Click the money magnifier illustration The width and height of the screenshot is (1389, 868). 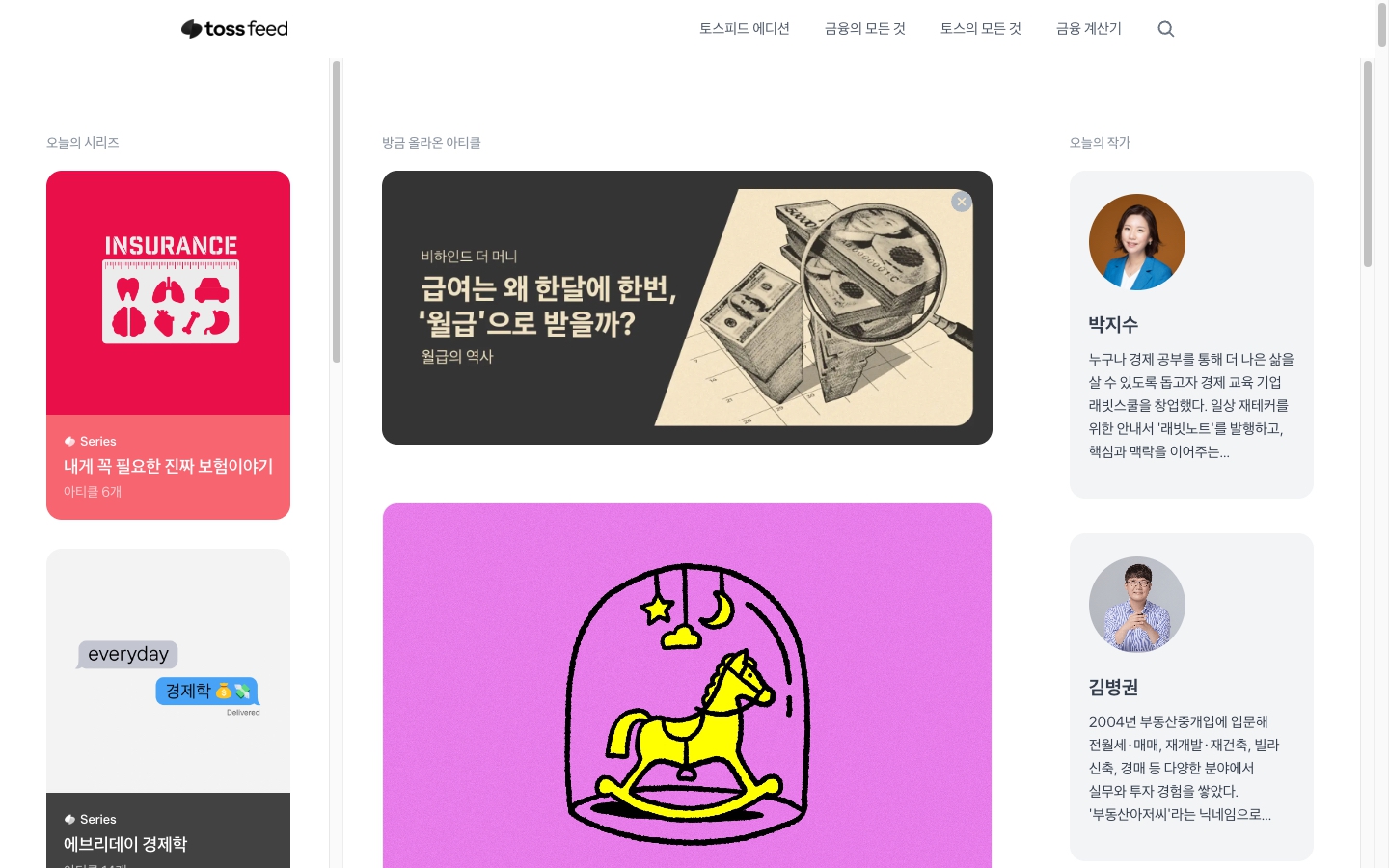point(814,308)
